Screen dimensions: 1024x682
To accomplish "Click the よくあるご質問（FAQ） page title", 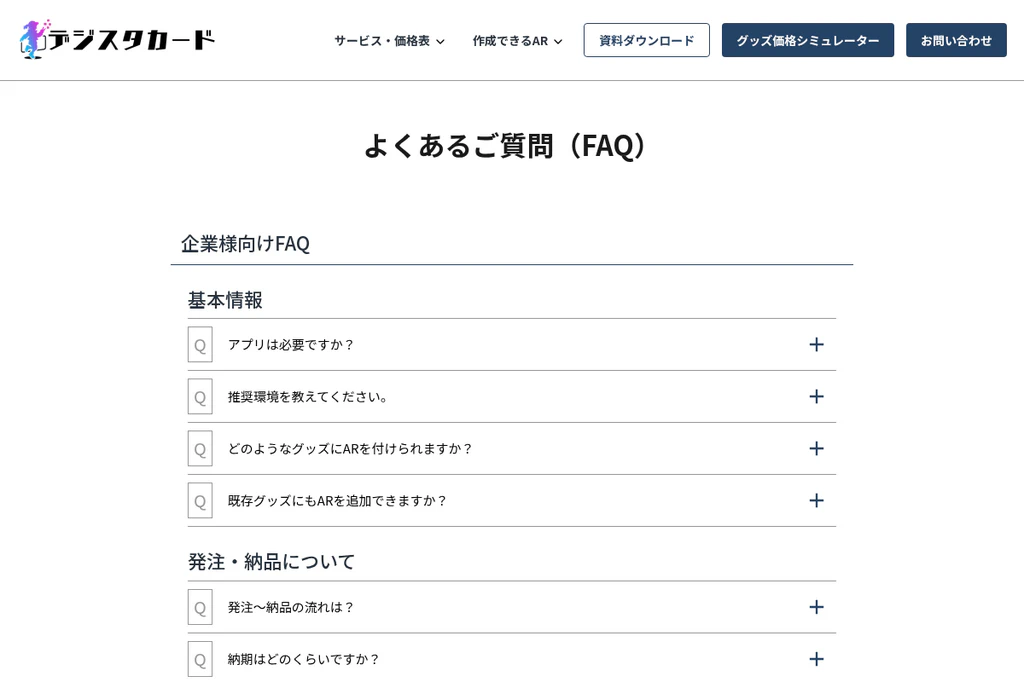I will (x=504, y=145).
